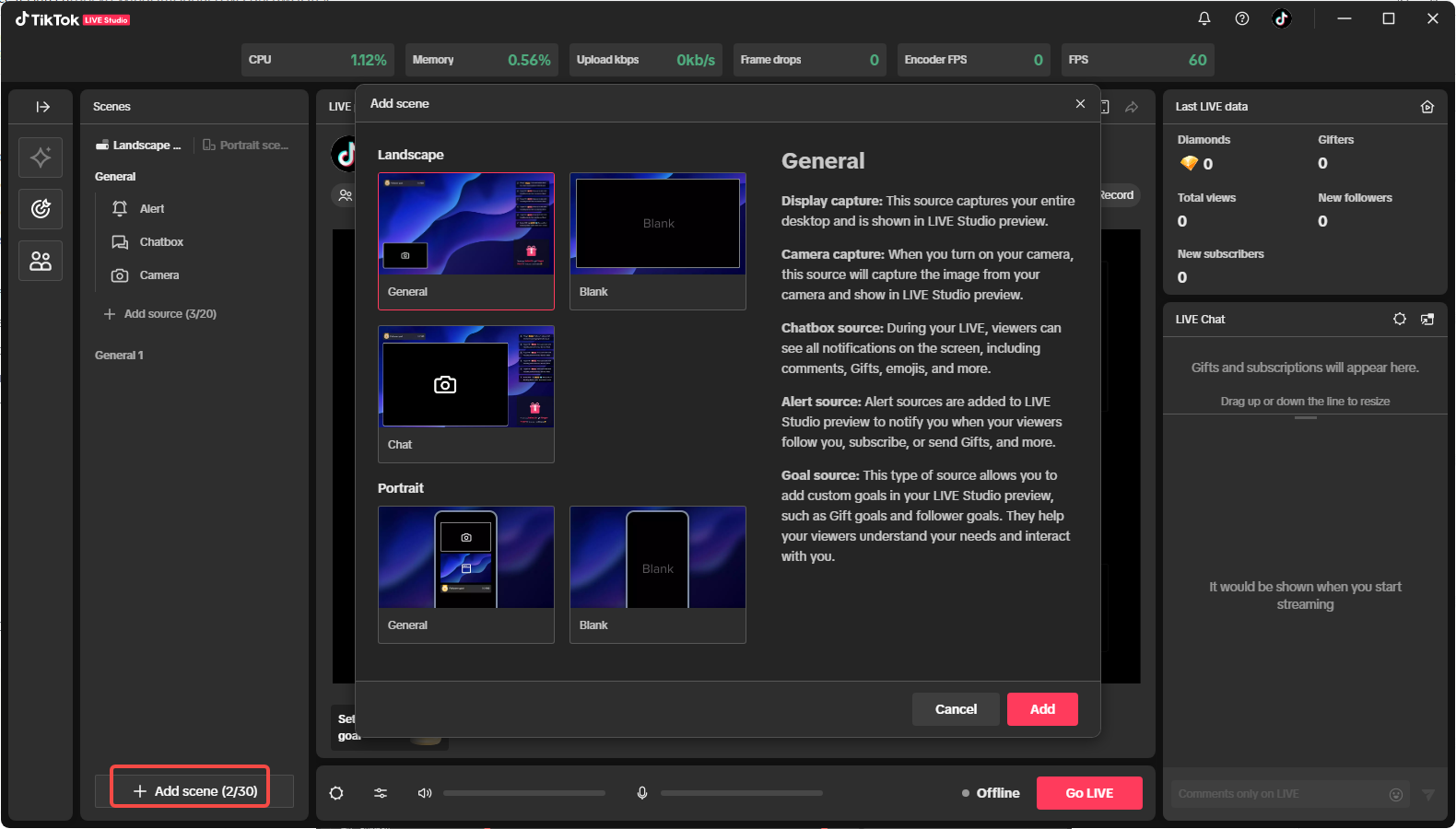
Task: Switch to Portrait scene tab
Action: 246,146
